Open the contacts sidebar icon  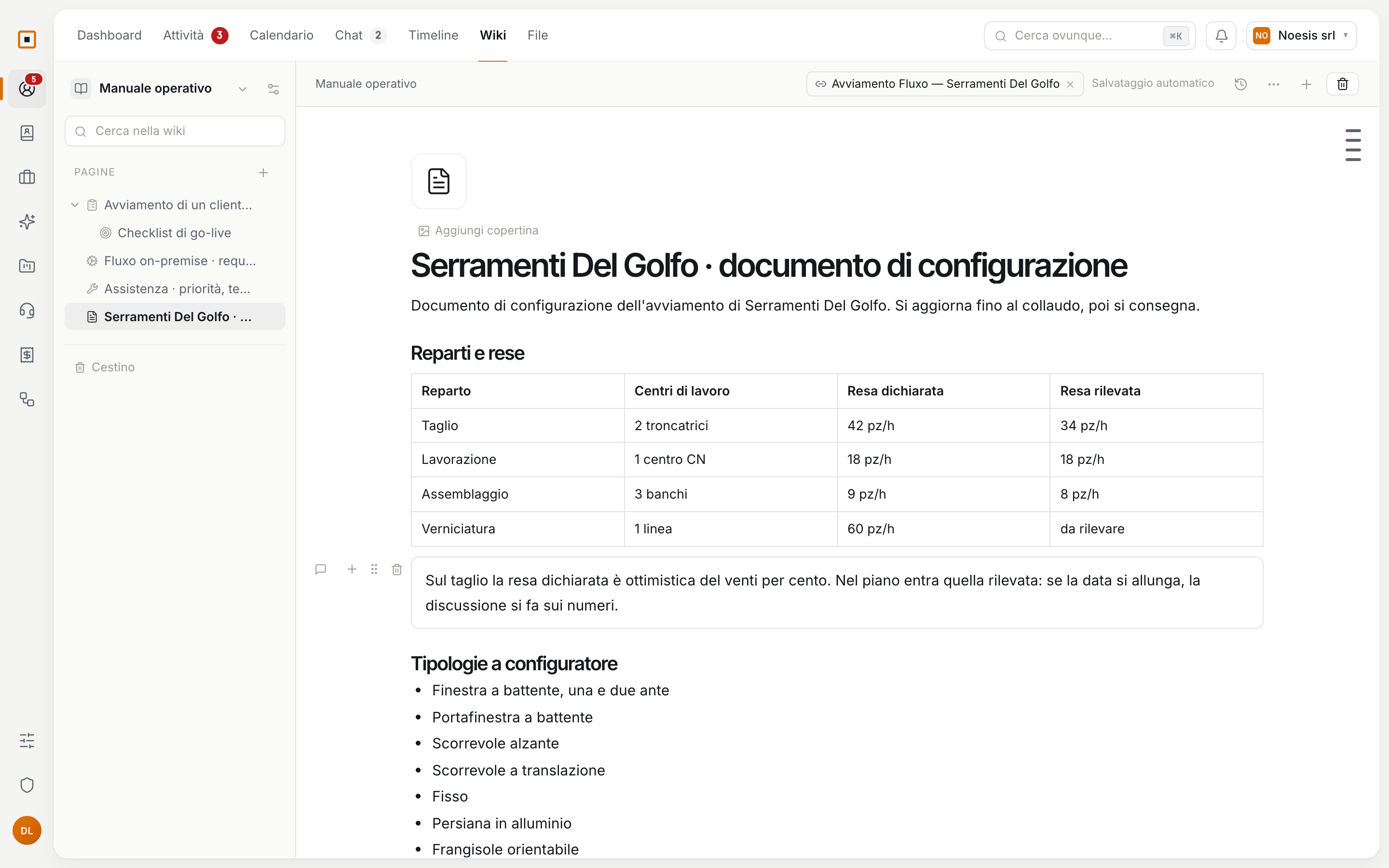point(27,133)
